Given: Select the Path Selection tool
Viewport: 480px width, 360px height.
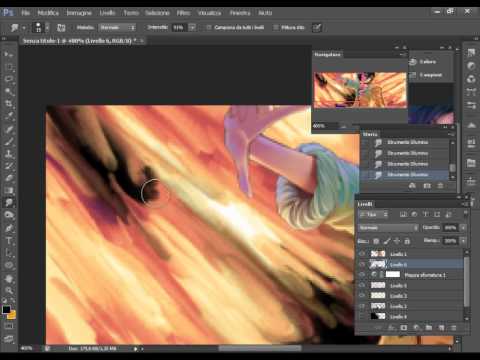Looking at the screenshot, I should click(9, 253).
